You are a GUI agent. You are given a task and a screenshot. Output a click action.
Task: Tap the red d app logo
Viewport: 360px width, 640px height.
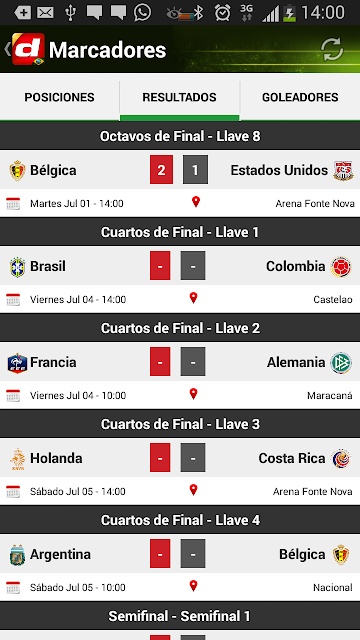tap(28, 49)
